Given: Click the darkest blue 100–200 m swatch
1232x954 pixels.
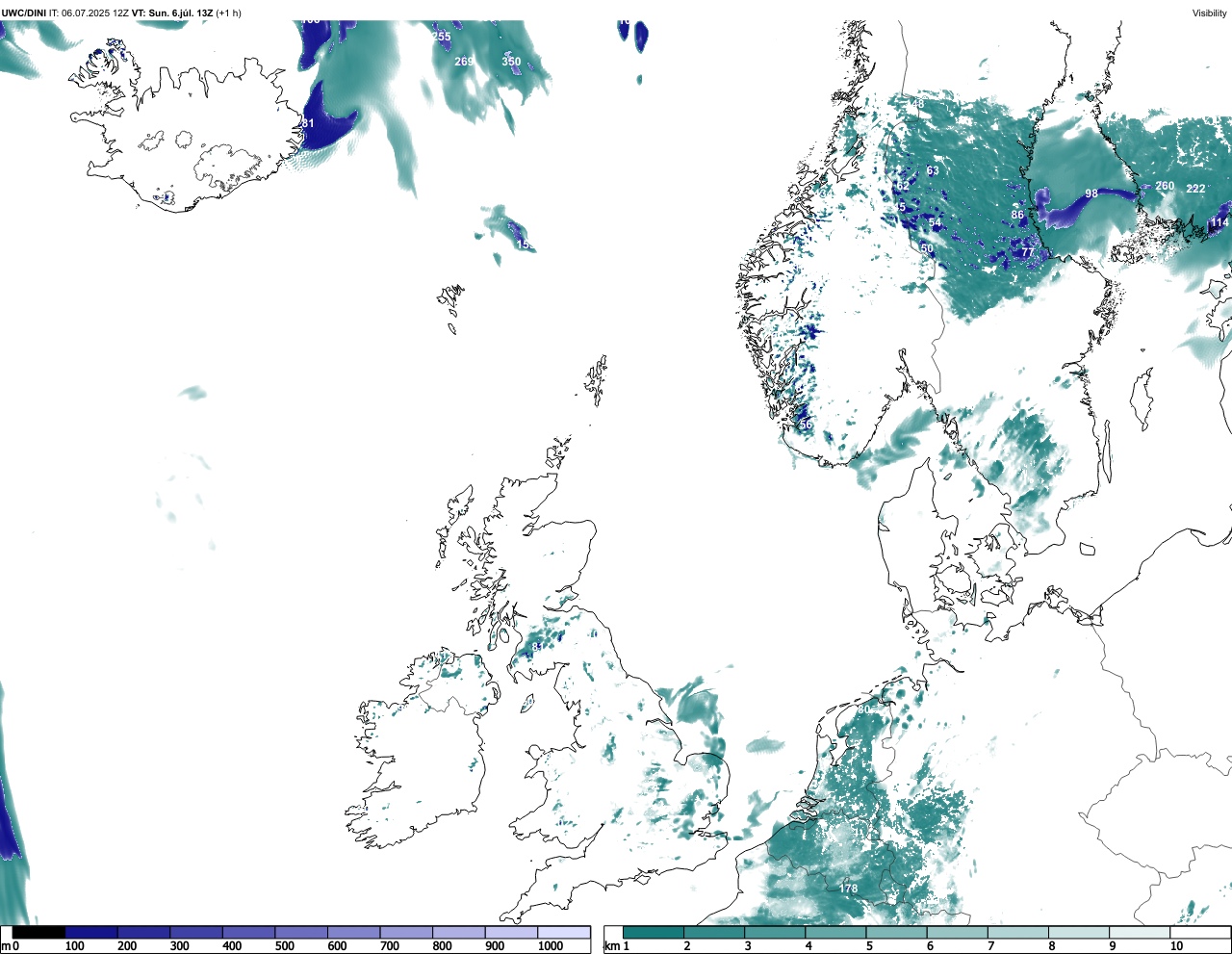Looking at the screenshot, I should 91,932.
